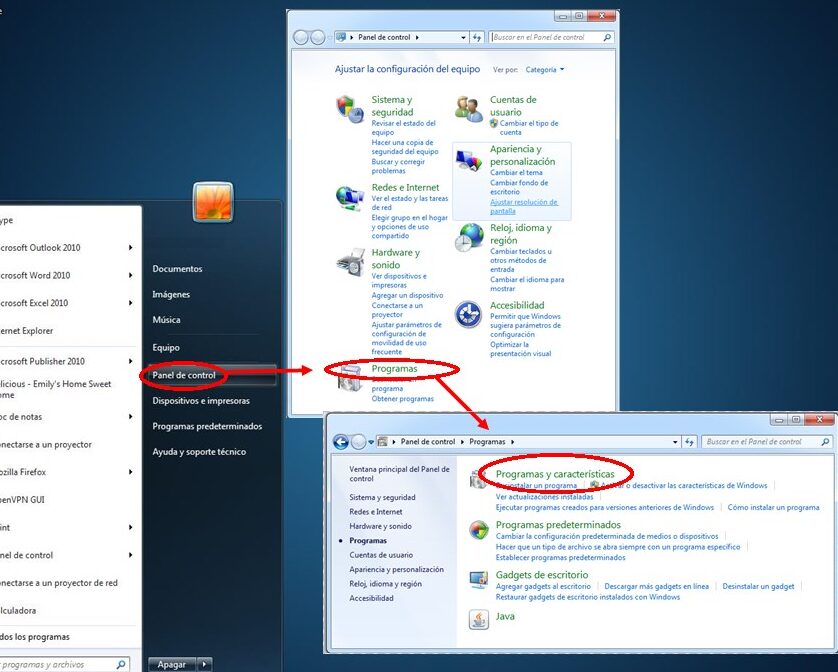Click the Accesibilidad icon
The width and height of the screenshot is (838, 672).
point(468,314)
